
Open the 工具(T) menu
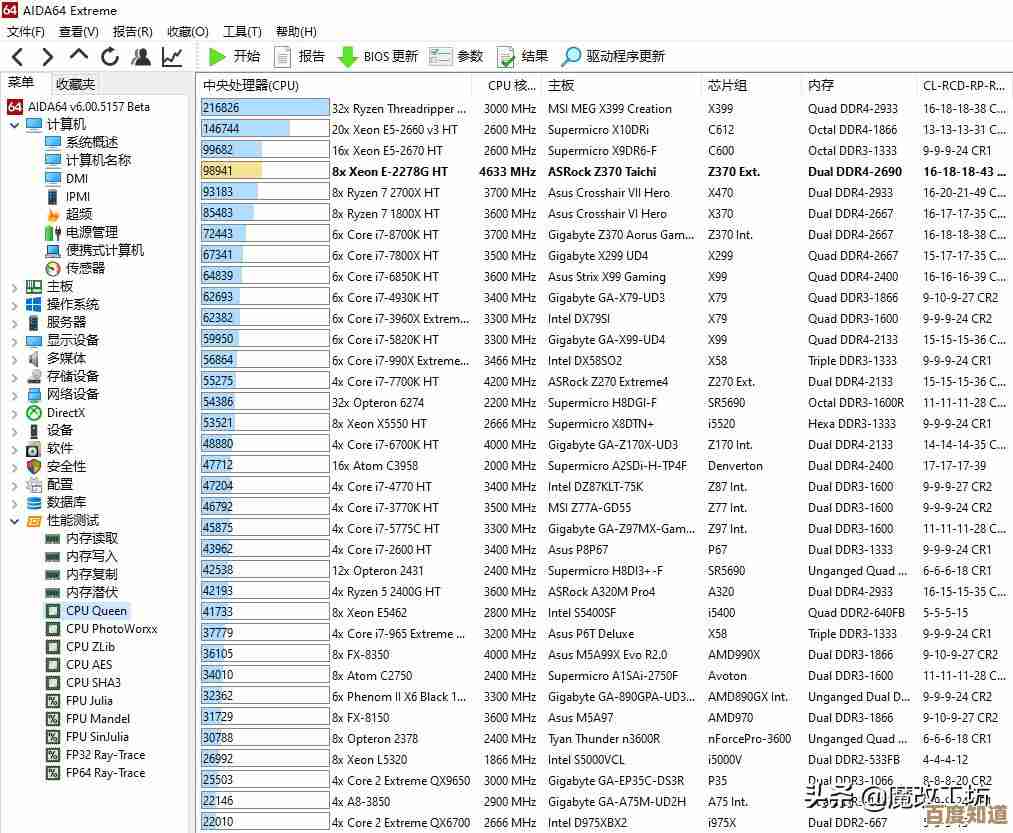(x=241, y=32)
